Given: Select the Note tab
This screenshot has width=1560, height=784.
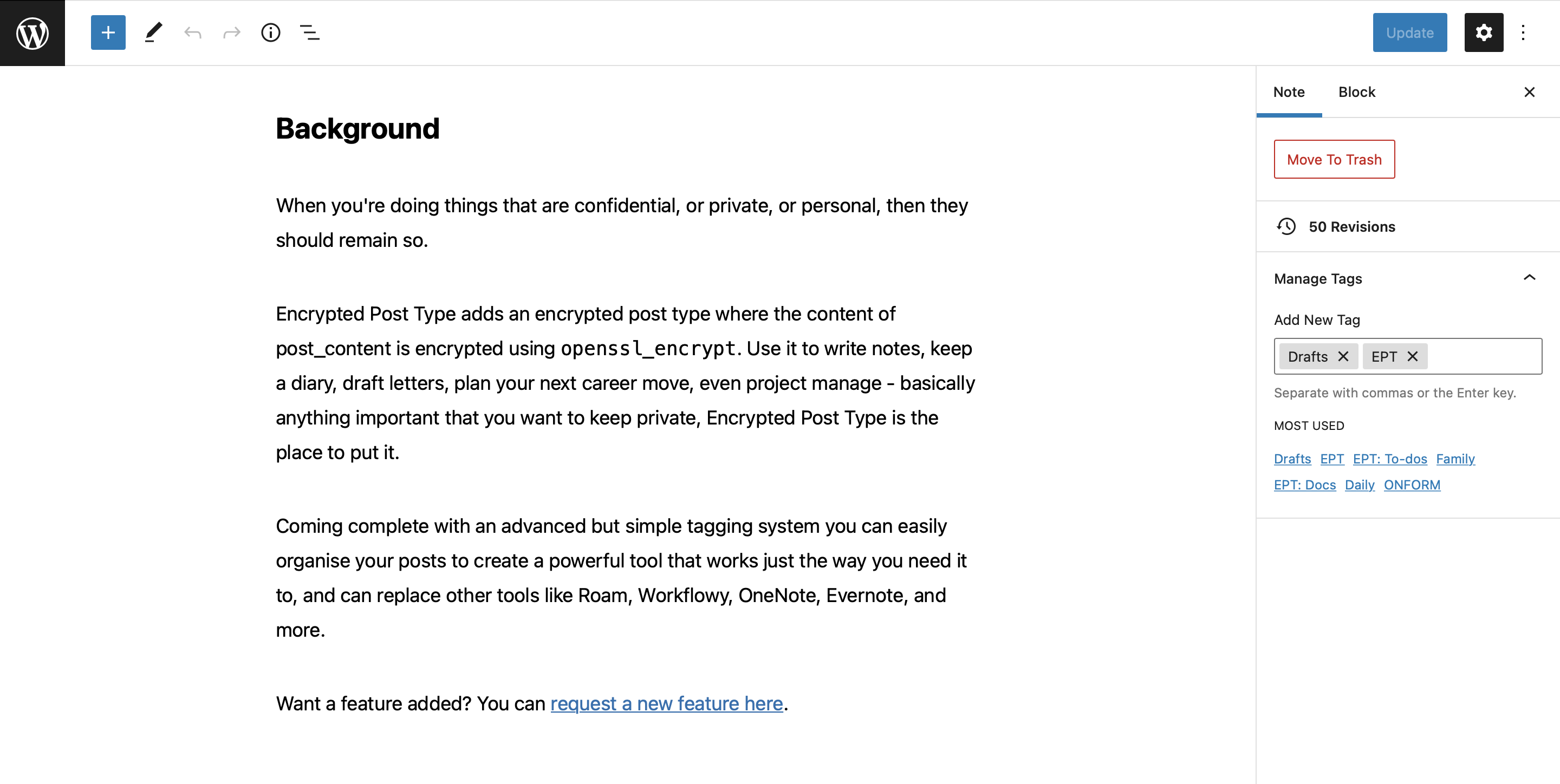Looking at the screenshot, I should pyautogui.click(x=1289, y=92).
